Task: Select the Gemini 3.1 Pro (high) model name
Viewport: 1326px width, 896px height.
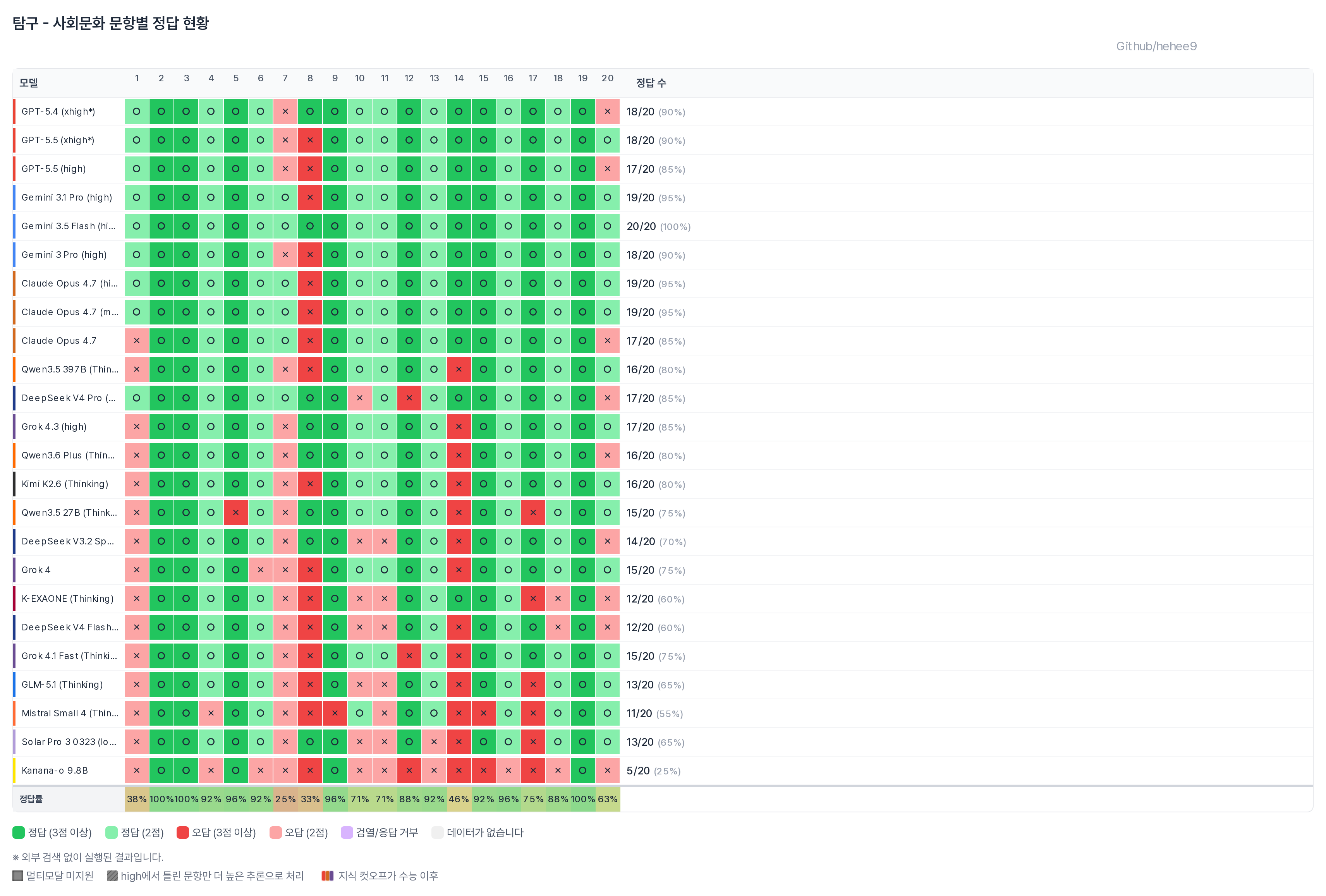Action: (x=67, y=197)
